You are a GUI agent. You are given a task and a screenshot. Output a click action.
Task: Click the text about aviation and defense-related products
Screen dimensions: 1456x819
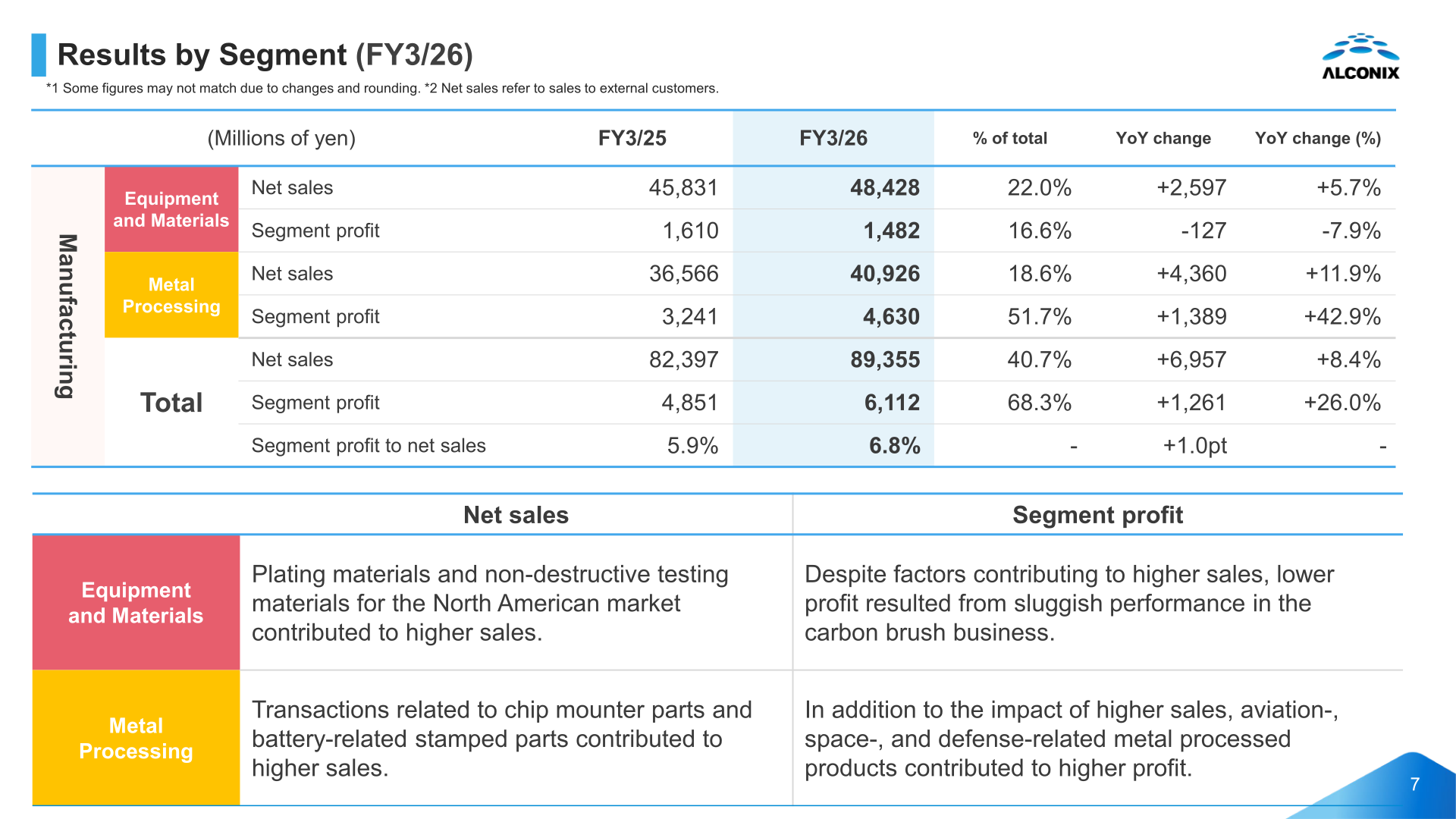1072,739
